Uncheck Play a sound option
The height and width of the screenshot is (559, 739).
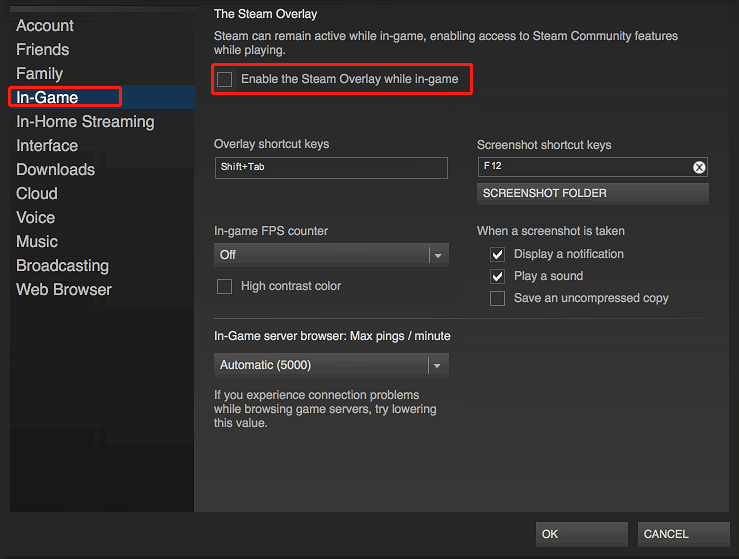coord(497,276)
